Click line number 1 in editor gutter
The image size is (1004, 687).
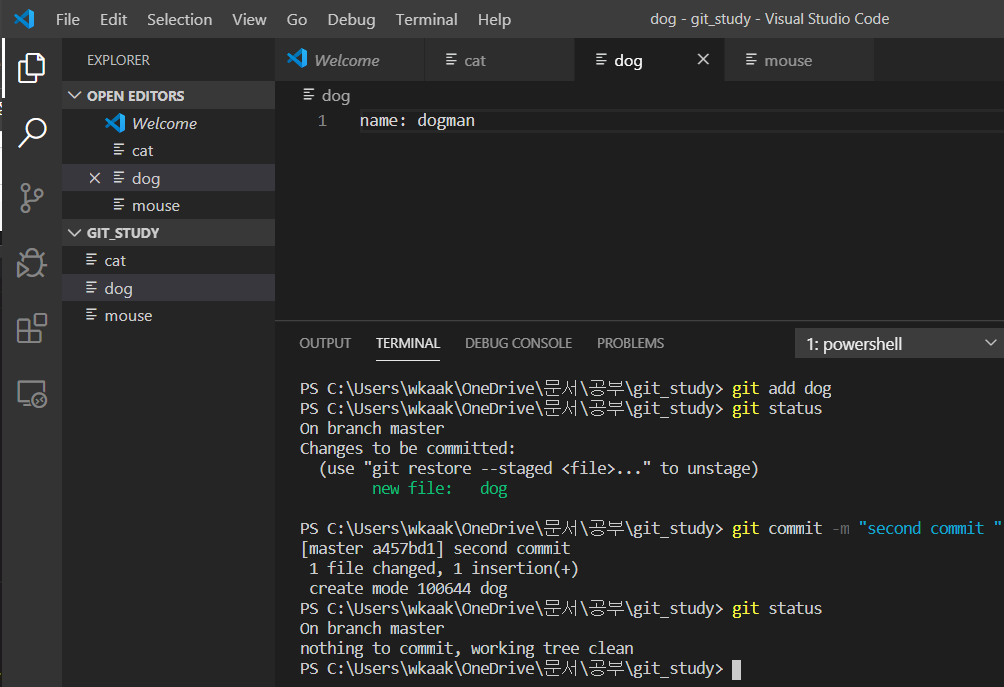(322, 120)
